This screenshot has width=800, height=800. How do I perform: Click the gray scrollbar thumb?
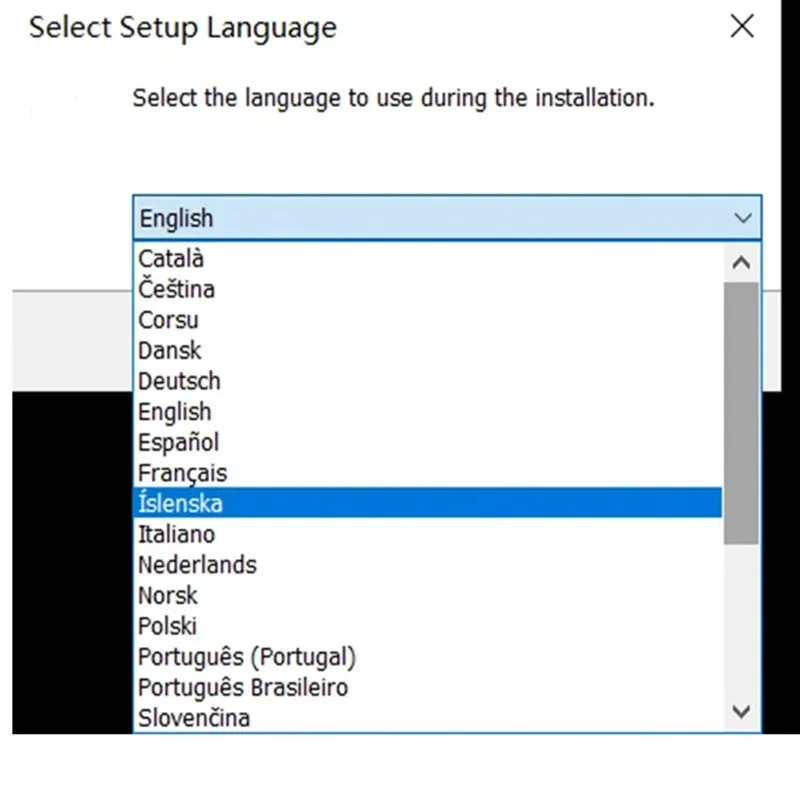click(x=741, y=412)
